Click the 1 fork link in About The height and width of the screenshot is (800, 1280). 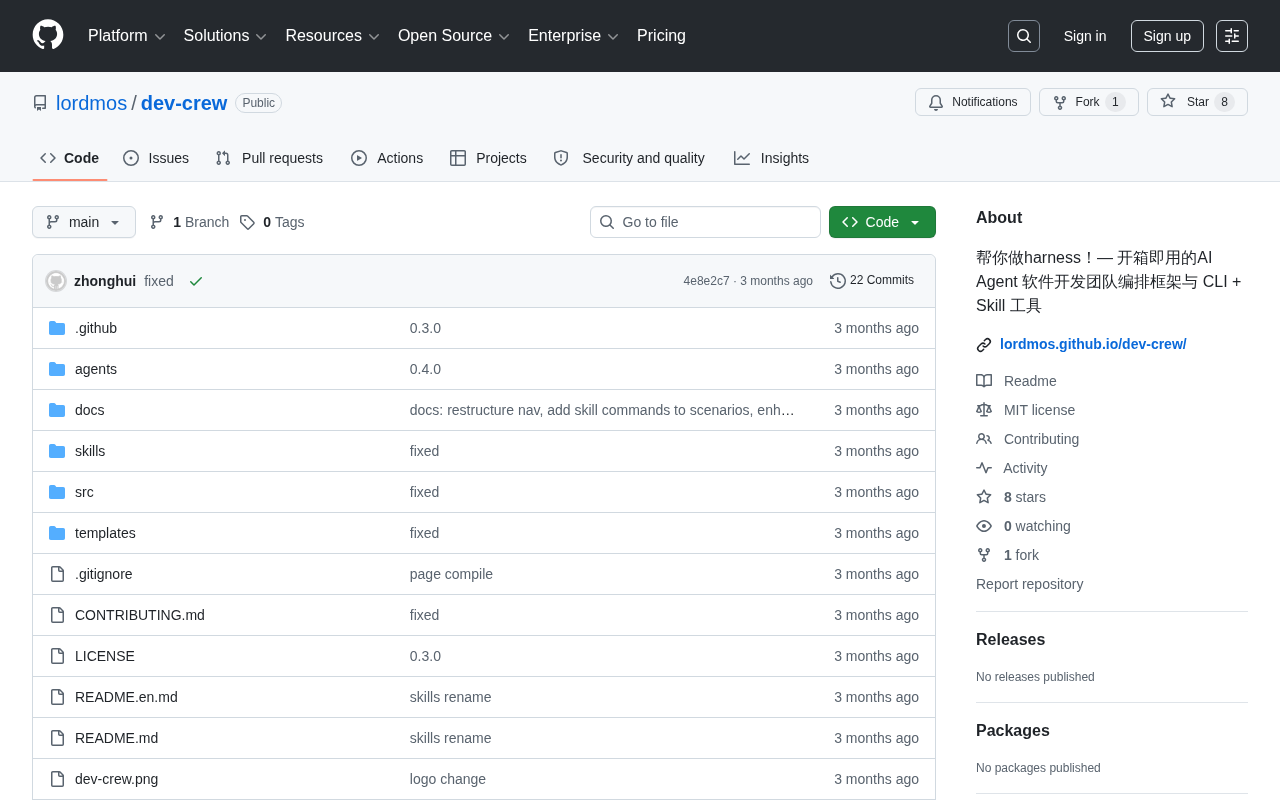[1021, 555]
